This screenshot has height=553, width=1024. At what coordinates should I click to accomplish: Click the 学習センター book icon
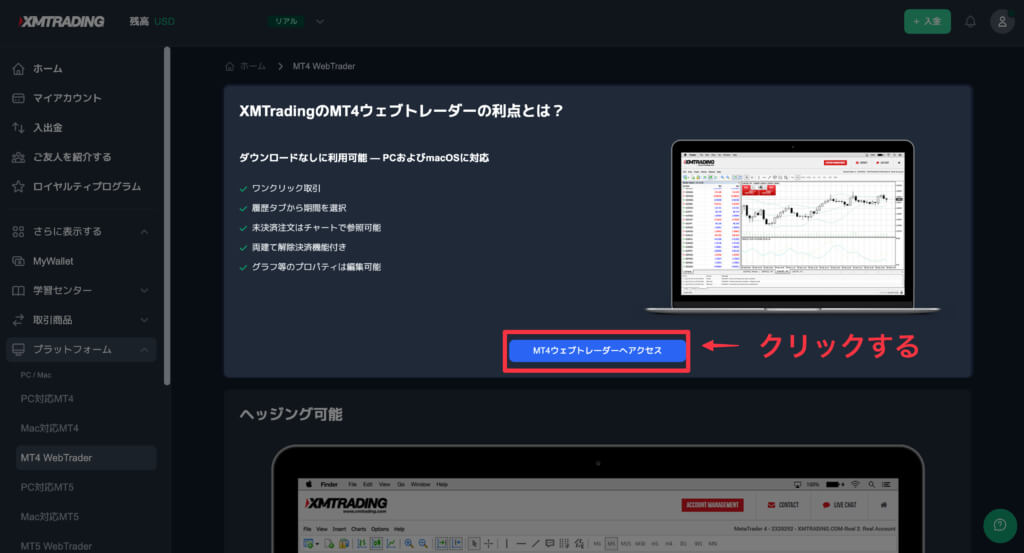(x=18, y=291)
